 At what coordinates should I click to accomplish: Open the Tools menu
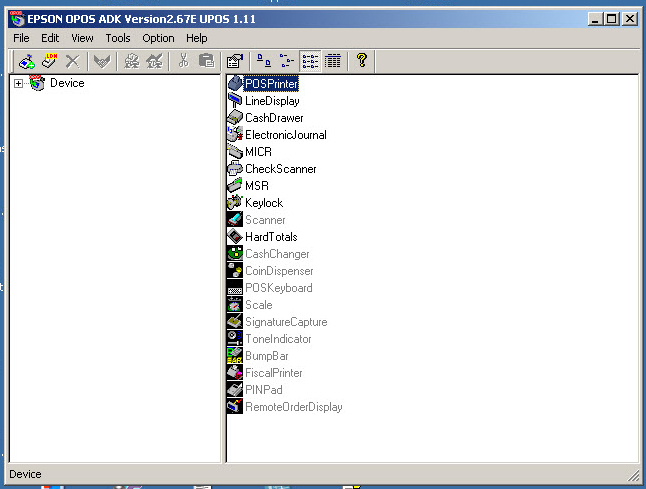pyautogui.click(x=118, y=38)
